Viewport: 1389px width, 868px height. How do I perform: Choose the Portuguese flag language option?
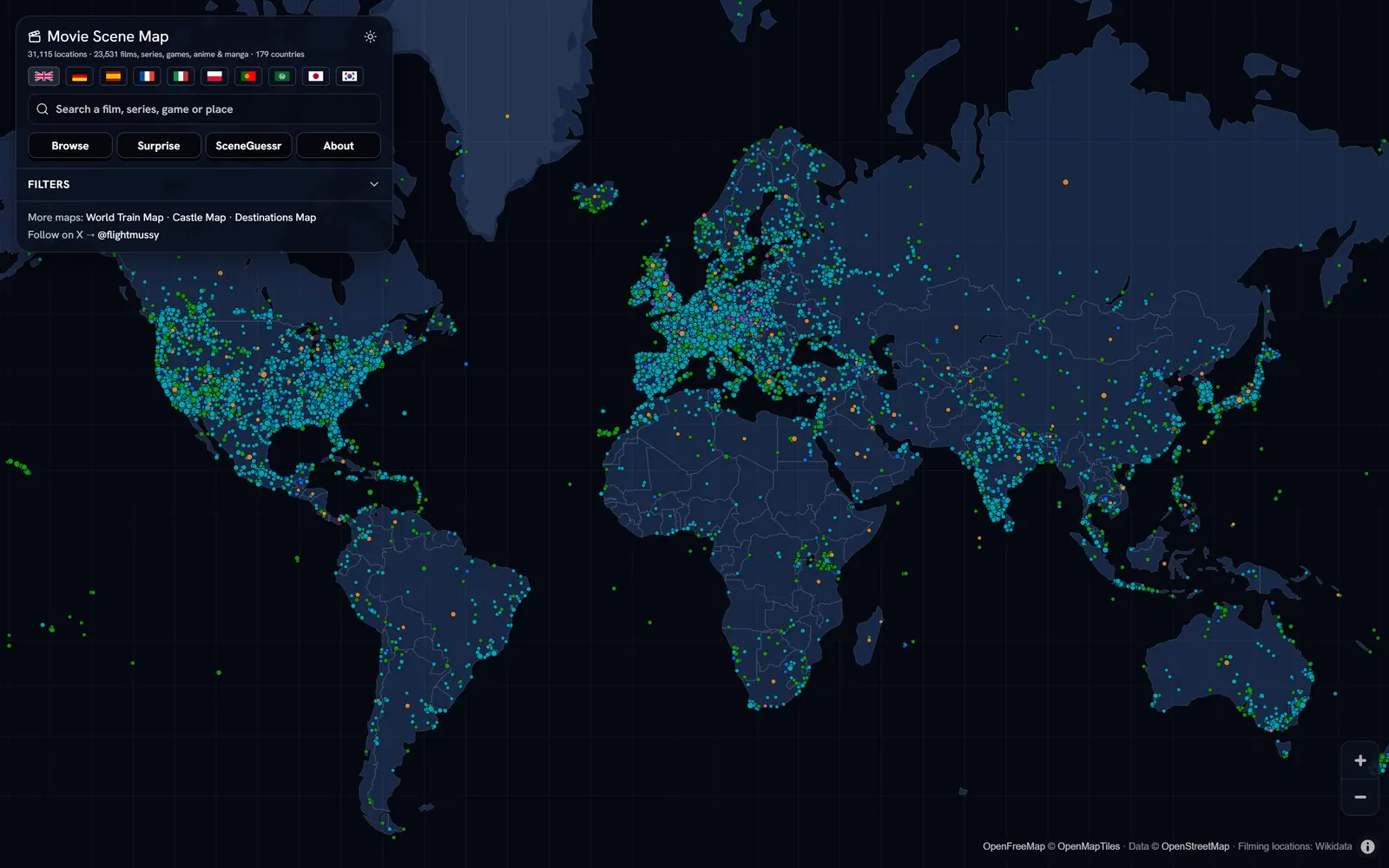click(x=248, y=76)
